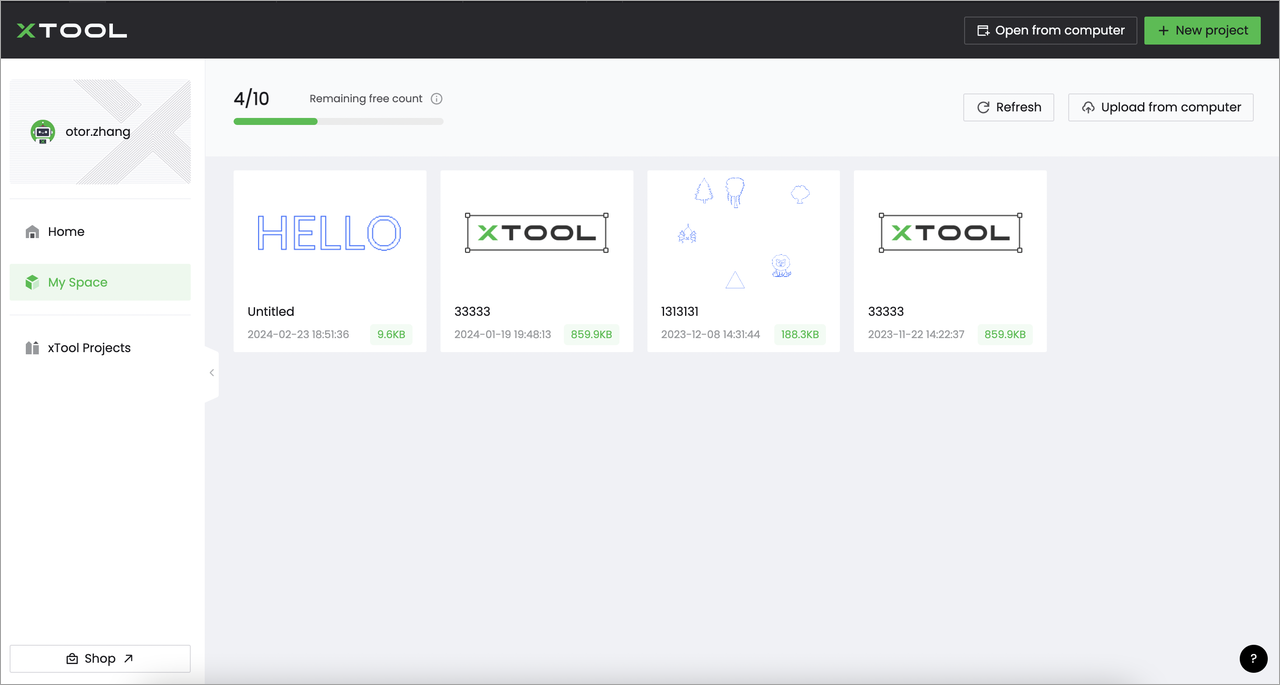Click the remaining free count info icon

click(x=437, y=99)
